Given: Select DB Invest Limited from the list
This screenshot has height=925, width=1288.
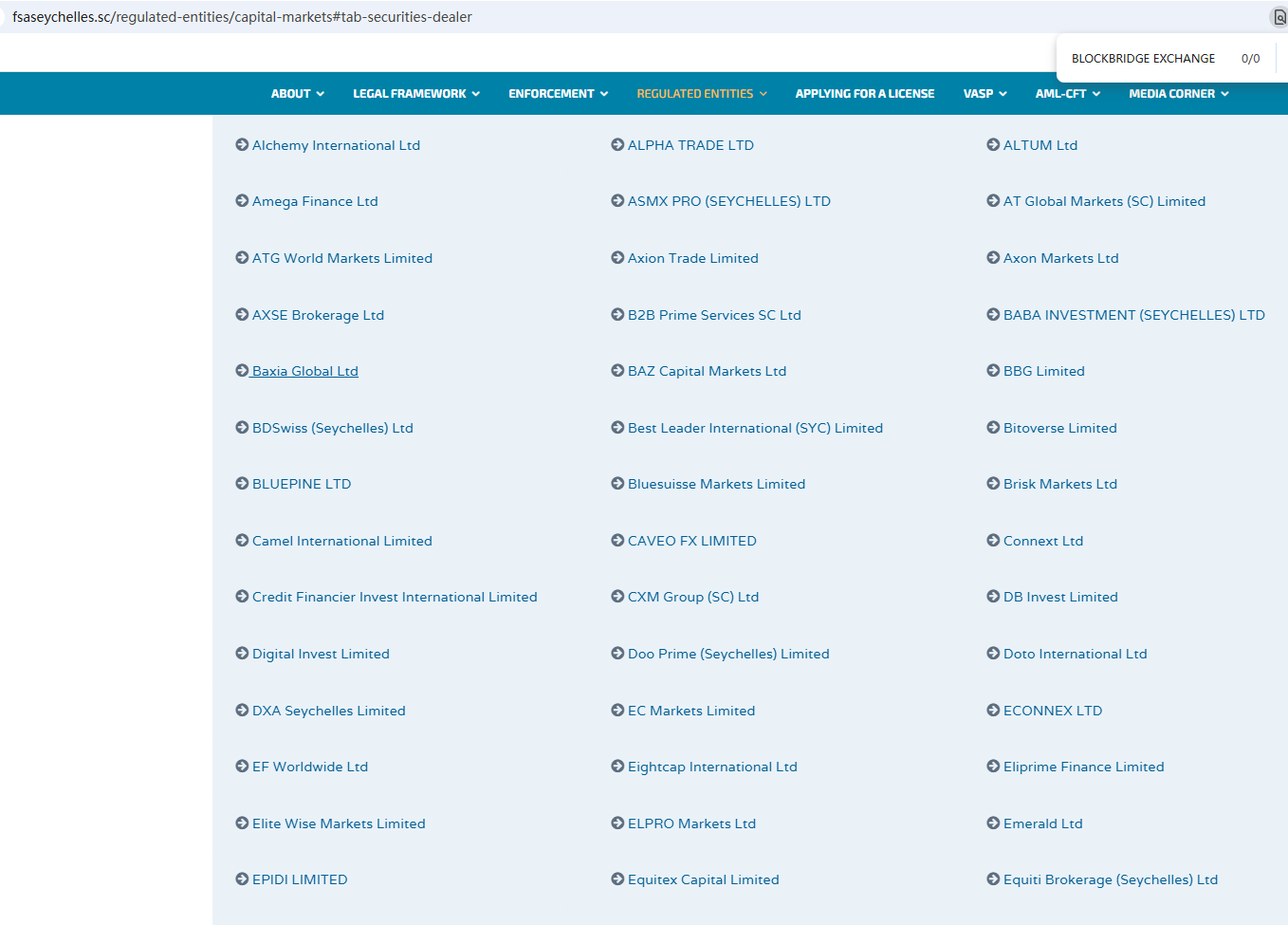Looking at the screenshot, I should pos(1060,597).
